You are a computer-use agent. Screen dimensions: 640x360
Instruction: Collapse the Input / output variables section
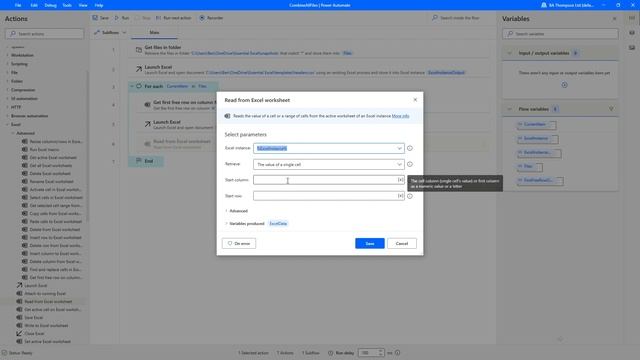tap(509, 53)
